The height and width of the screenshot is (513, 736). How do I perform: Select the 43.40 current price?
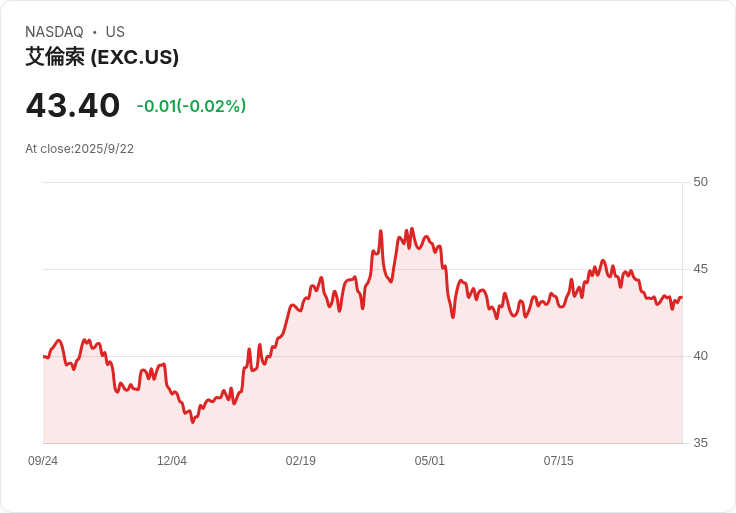tap(73, 105)
